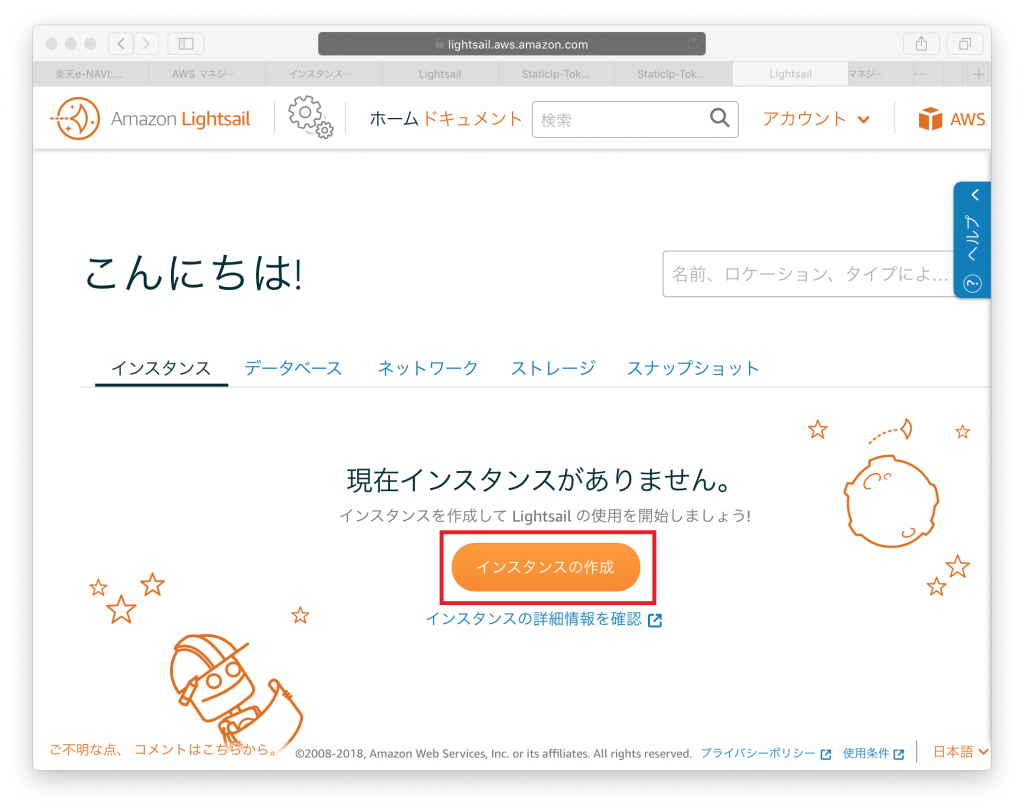The width and height of the screenshot is (1024, 811).
Task: Click ホーム navigation link
Action: [x=394, y=119]
